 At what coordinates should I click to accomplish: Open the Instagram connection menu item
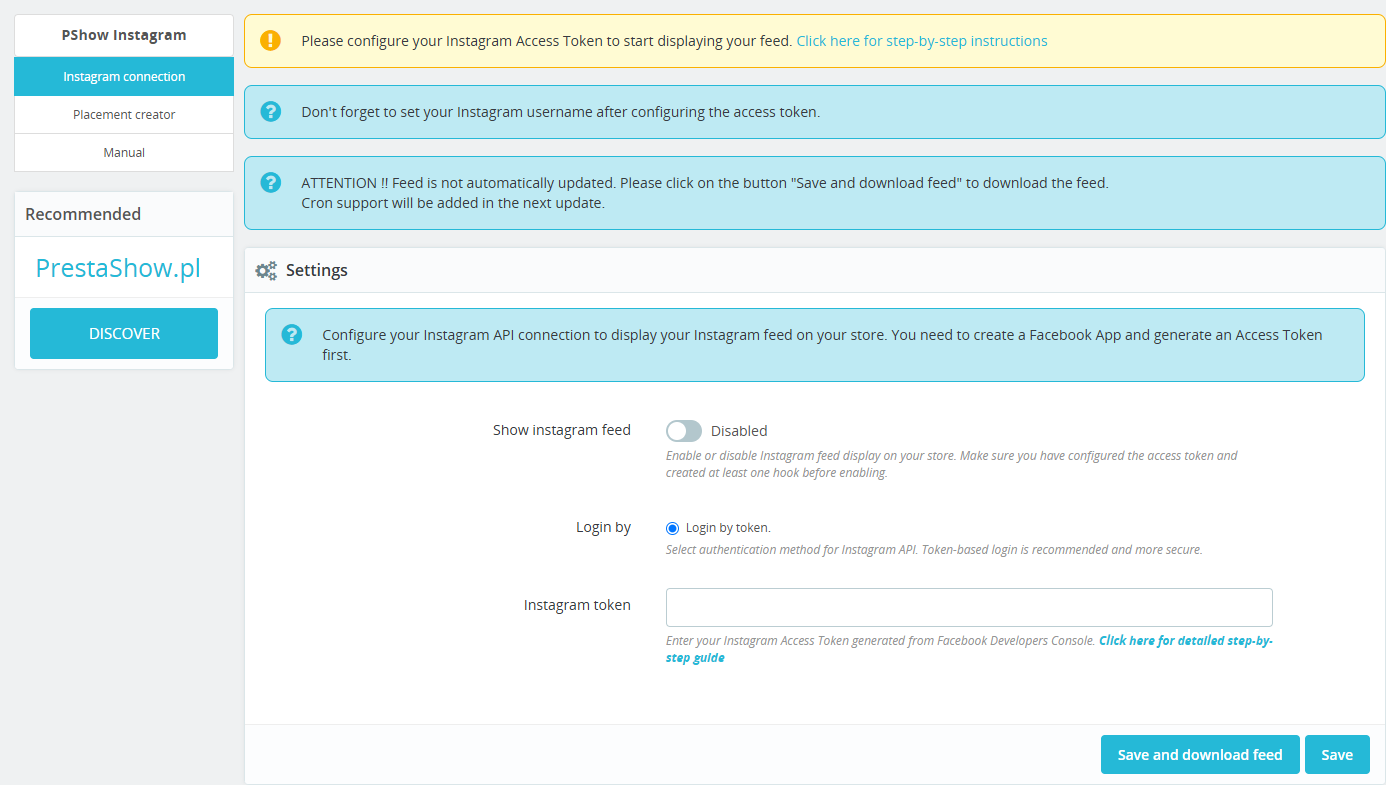124,77
